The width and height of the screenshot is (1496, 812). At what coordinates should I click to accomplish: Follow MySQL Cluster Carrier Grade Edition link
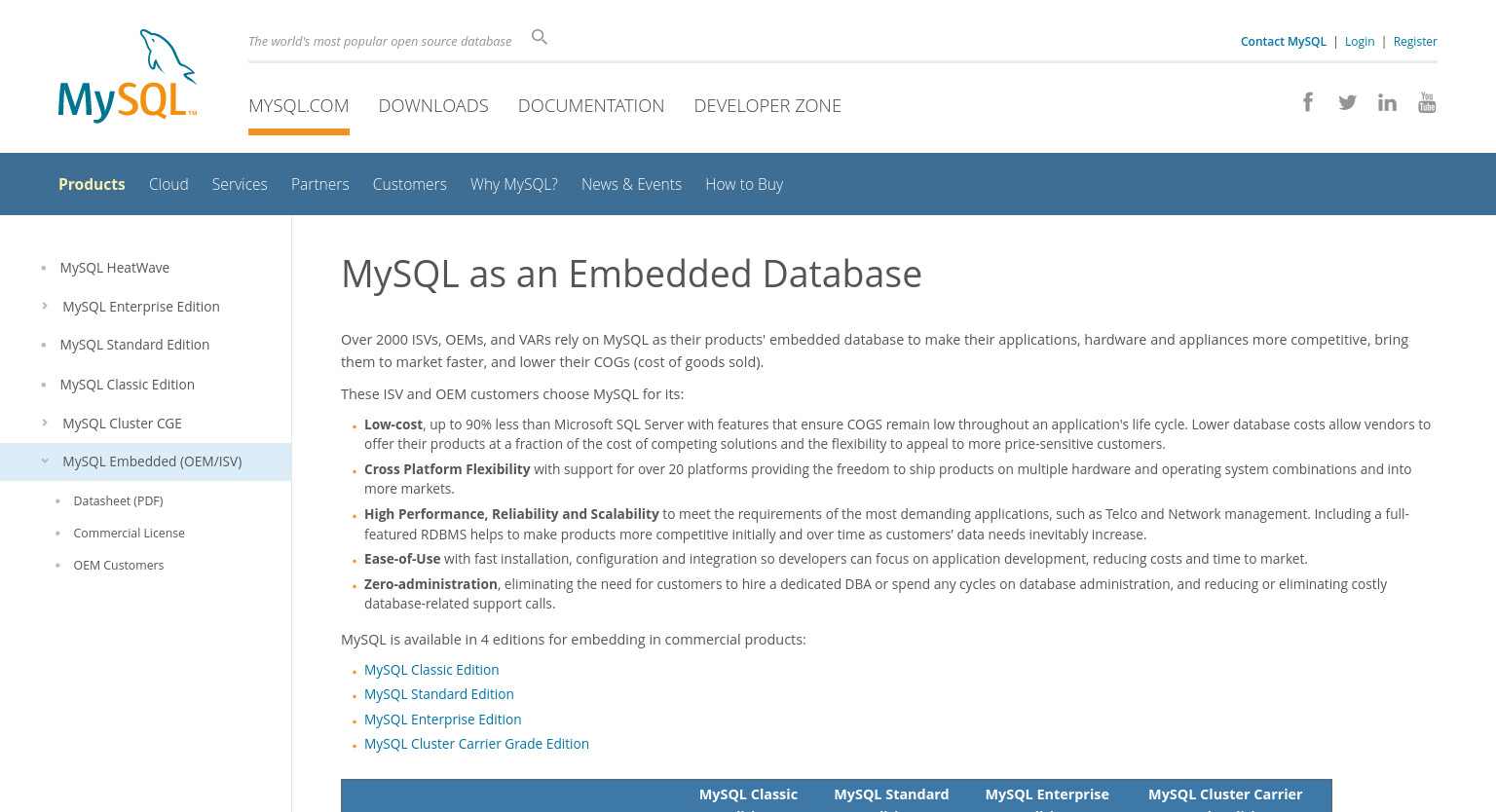tap(476, 744)
